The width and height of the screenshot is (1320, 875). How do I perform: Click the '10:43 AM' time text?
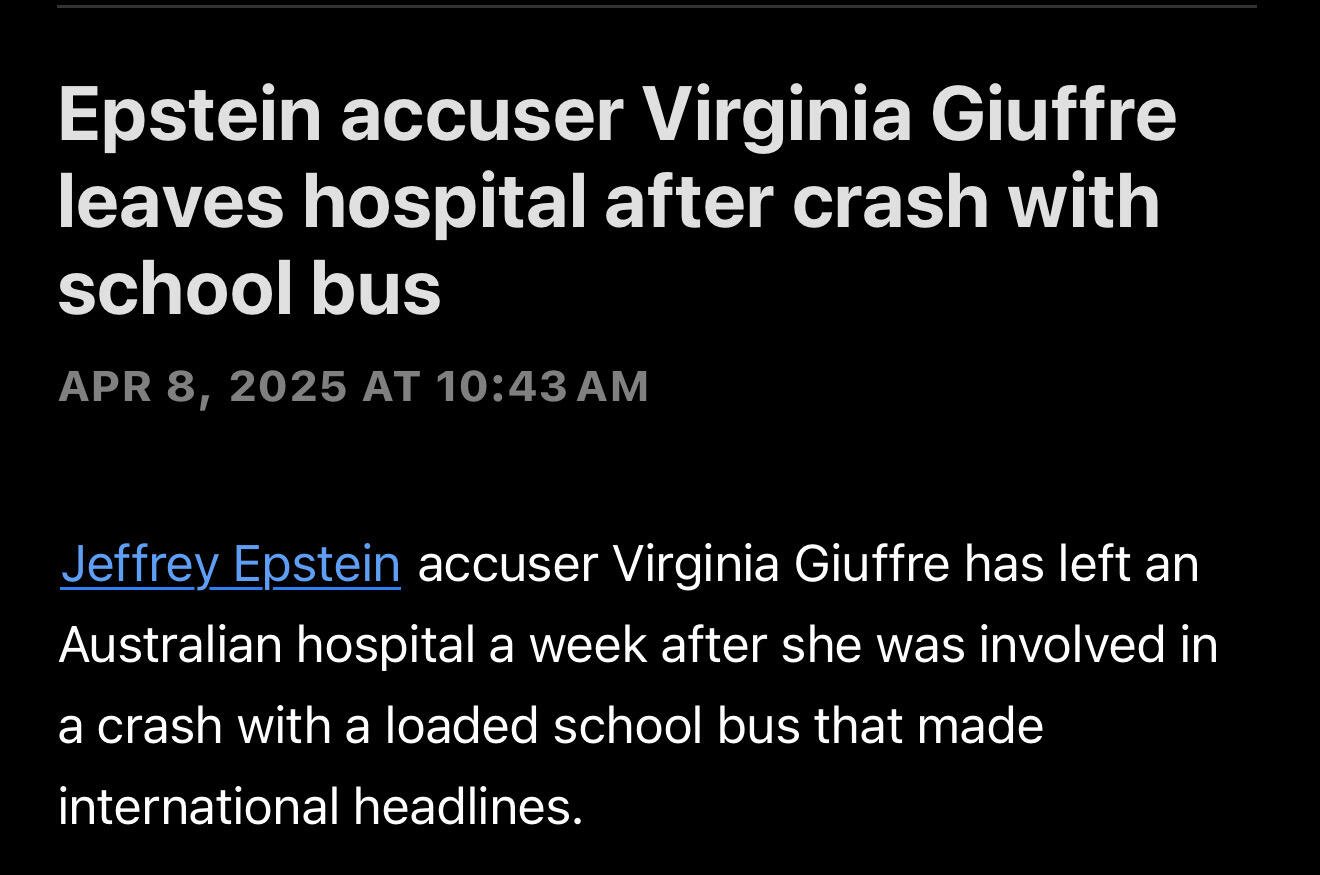click(542, 386)
